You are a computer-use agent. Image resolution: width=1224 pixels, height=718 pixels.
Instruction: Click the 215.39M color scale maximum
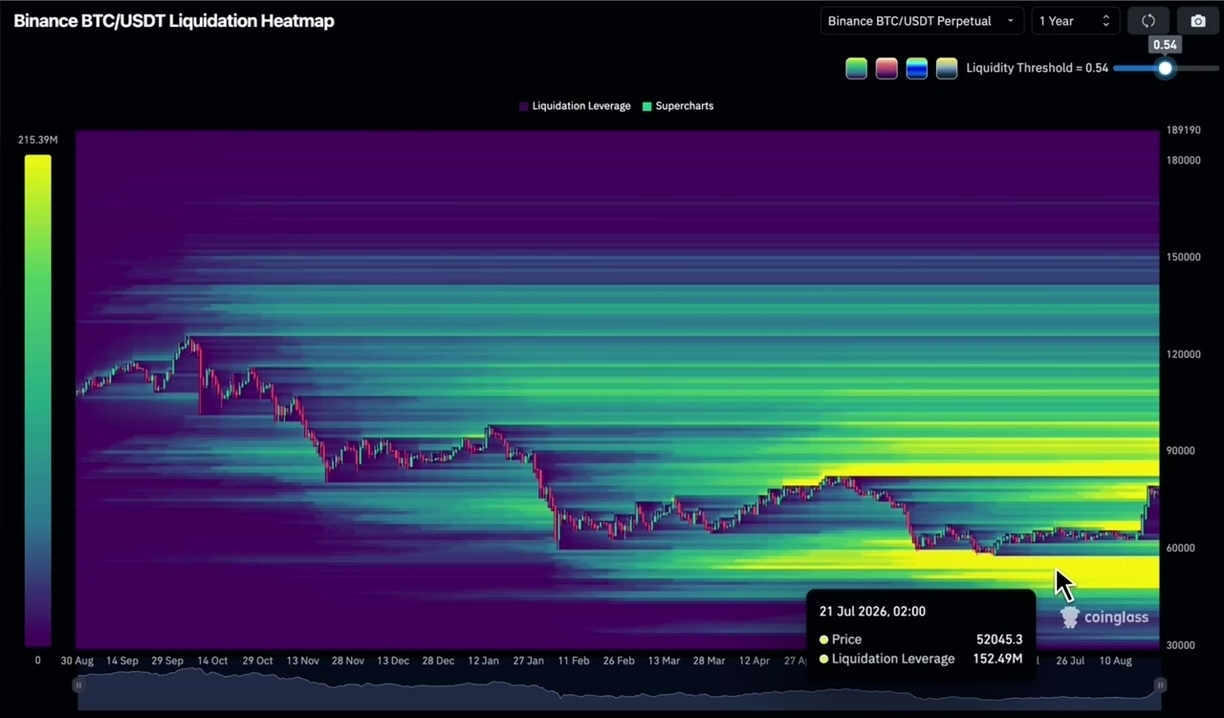pos(38,140)
